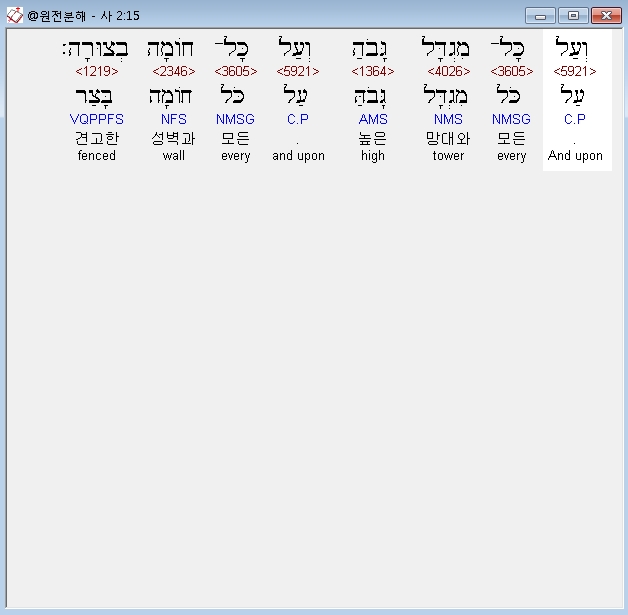The width and height of the screenshot is (628, 615).
Task: Click the Hebrew root word above AMS
Action: pyautogui.click(x=370, y=96)
